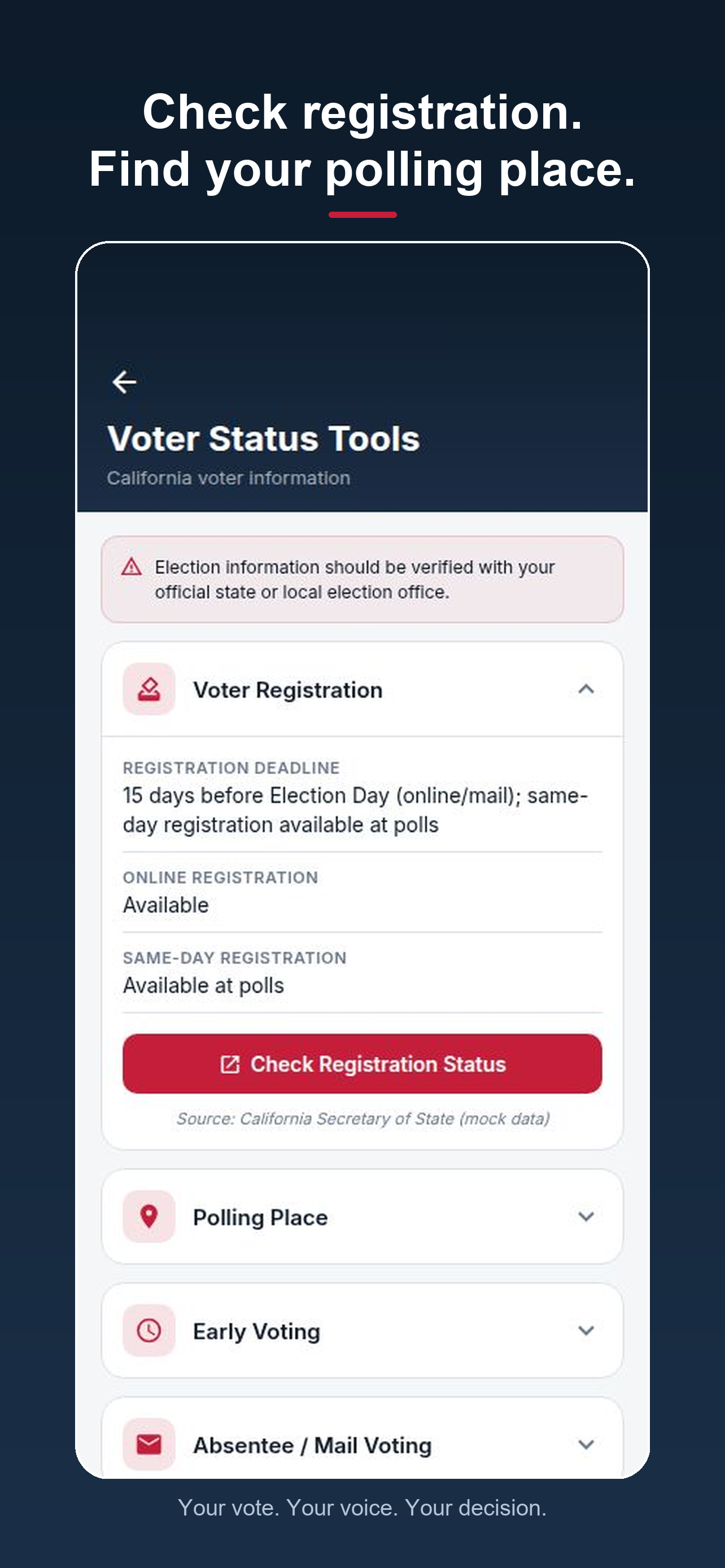Image resolution: width=725 pixels, height=1568 pixels.
Task: Click the Early Voting clock icon
Action: click(x=149, y=1330)
